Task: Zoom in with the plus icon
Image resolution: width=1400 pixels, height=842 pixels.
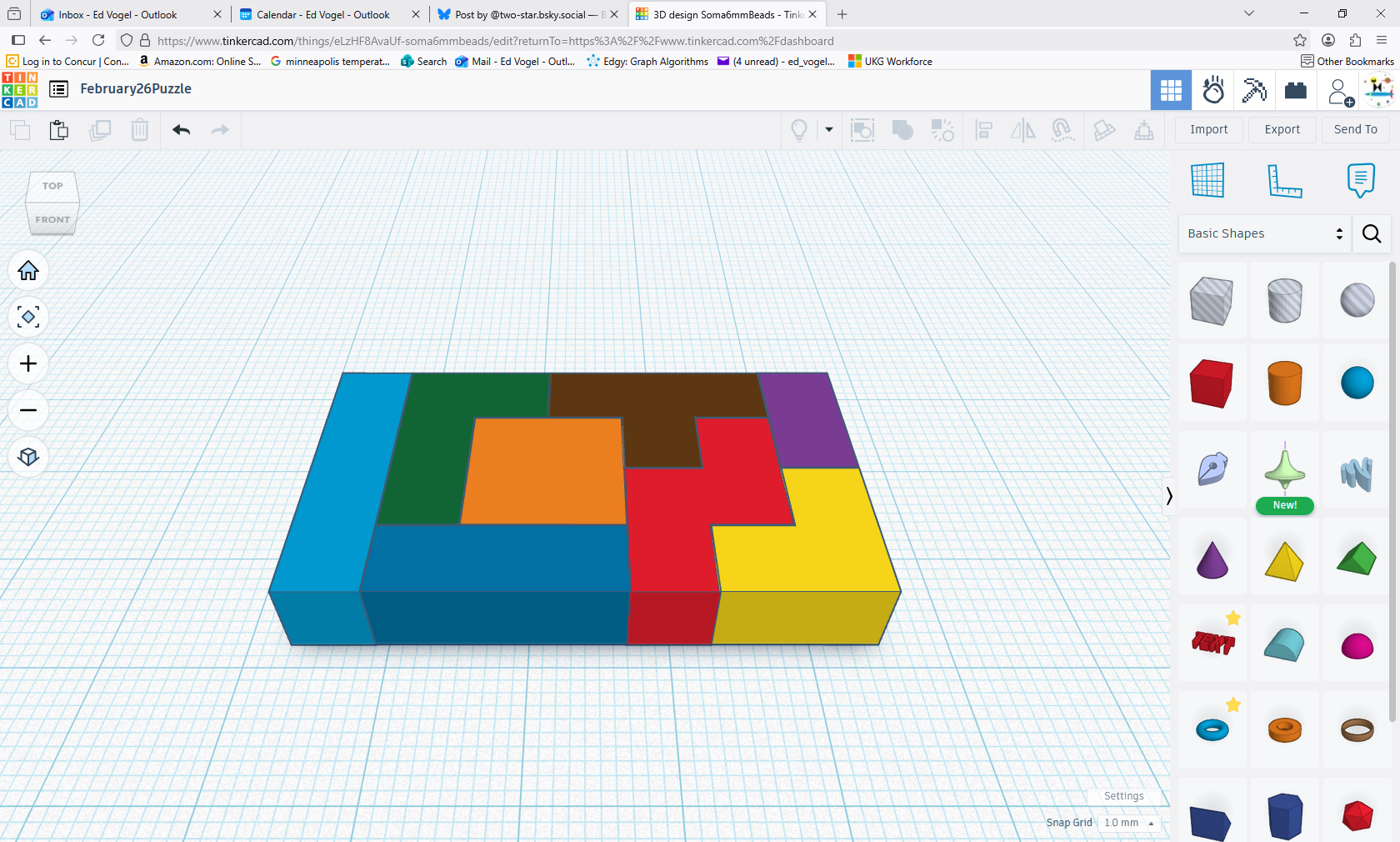Action: point(28,364)
